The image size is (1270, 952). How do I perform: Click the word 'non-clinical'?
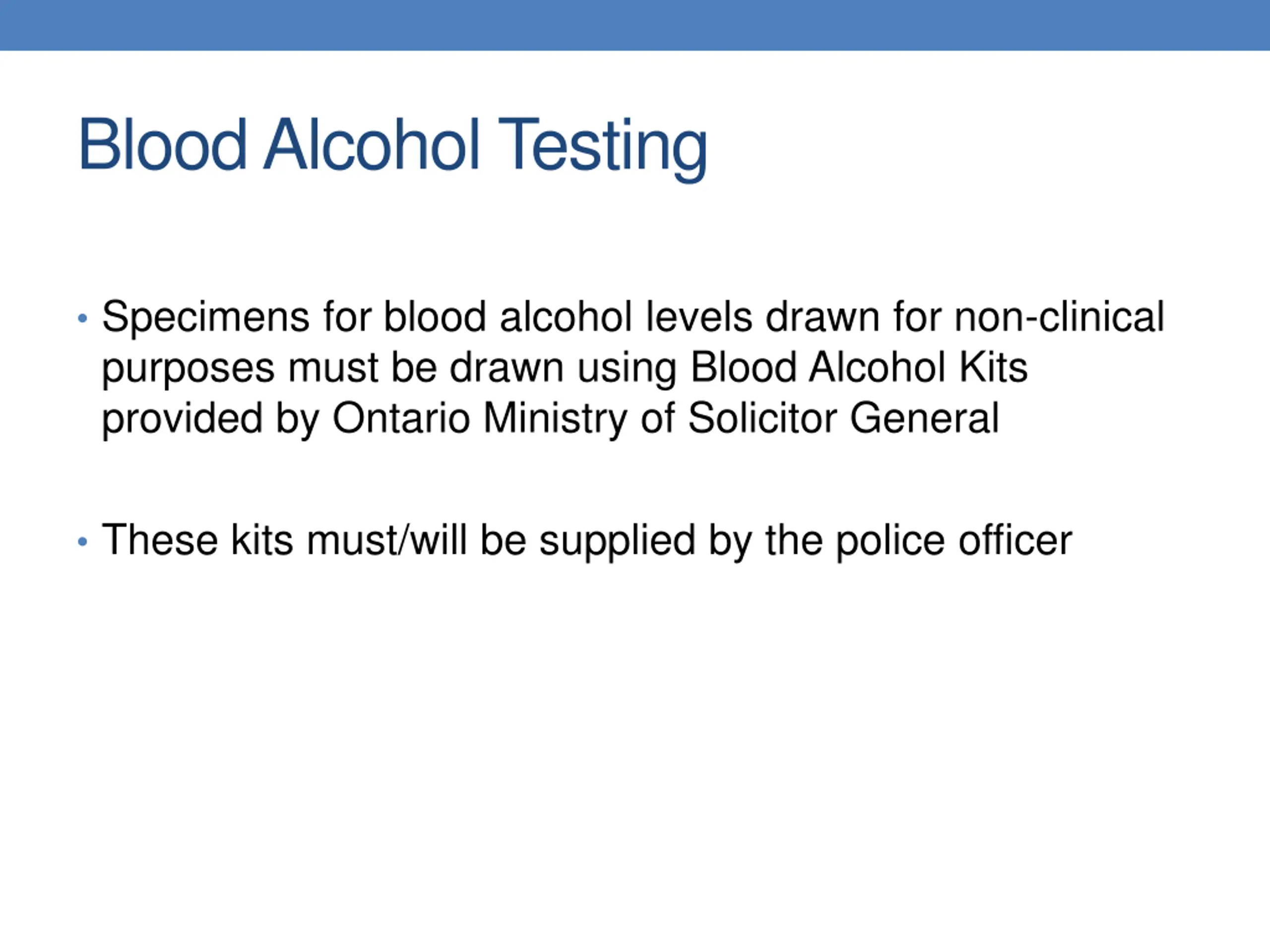click(x=1059, y=316)
